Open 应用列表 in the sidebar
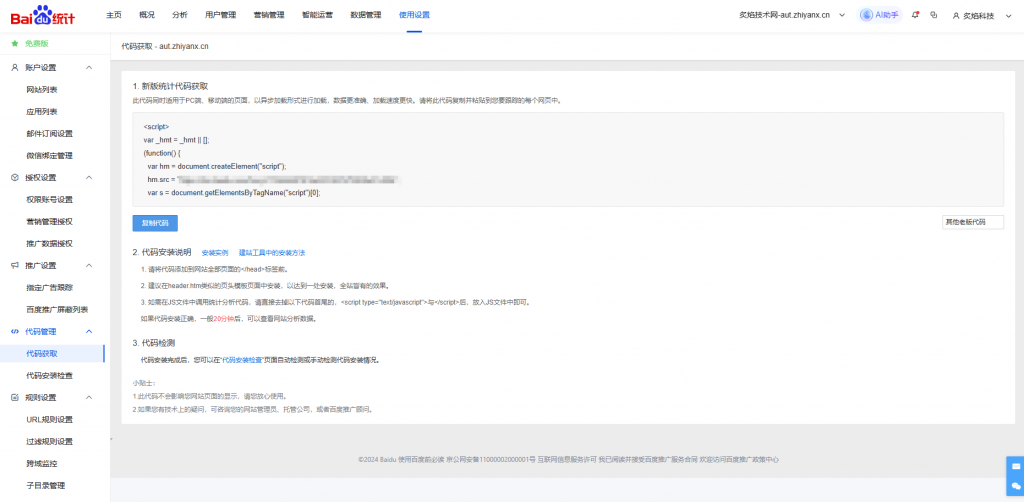This screenshot has width=1024, height=502. pos(42,112)
